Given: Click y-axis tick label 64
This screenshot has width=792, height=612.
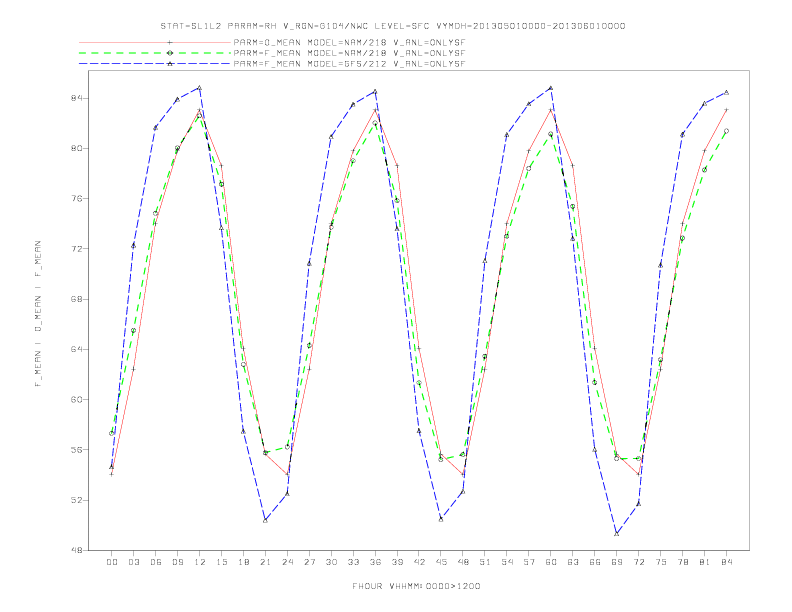Looking at the screenshot, I should click(x=76, y=349).
